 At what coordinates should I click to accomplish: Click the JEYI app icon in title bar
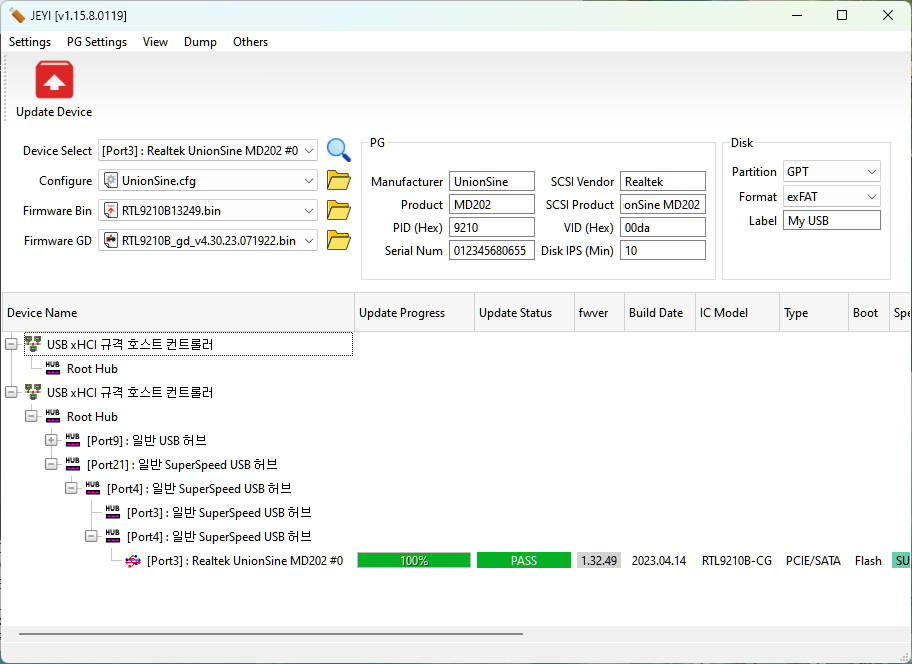coord(16,15)
